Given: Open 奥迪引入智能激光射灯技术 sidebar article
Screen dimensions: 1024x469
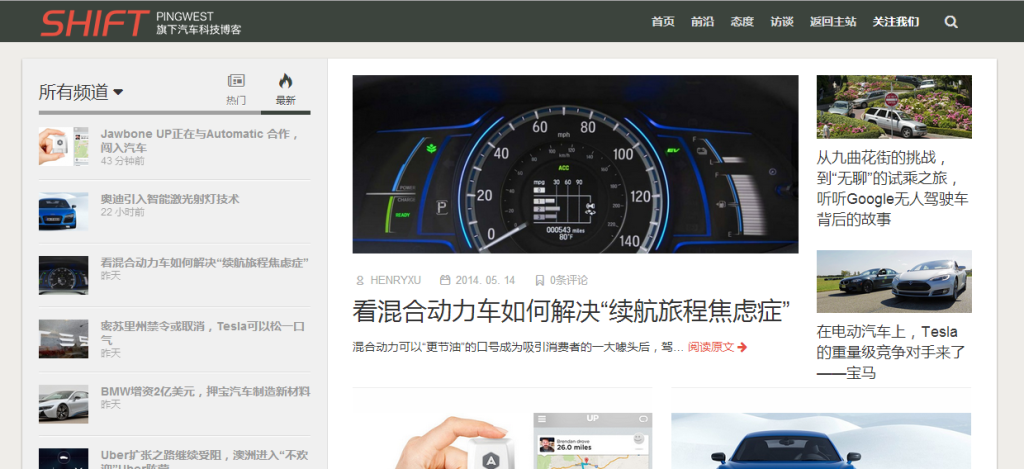Looking at the screenshot, I should point(170,199).
